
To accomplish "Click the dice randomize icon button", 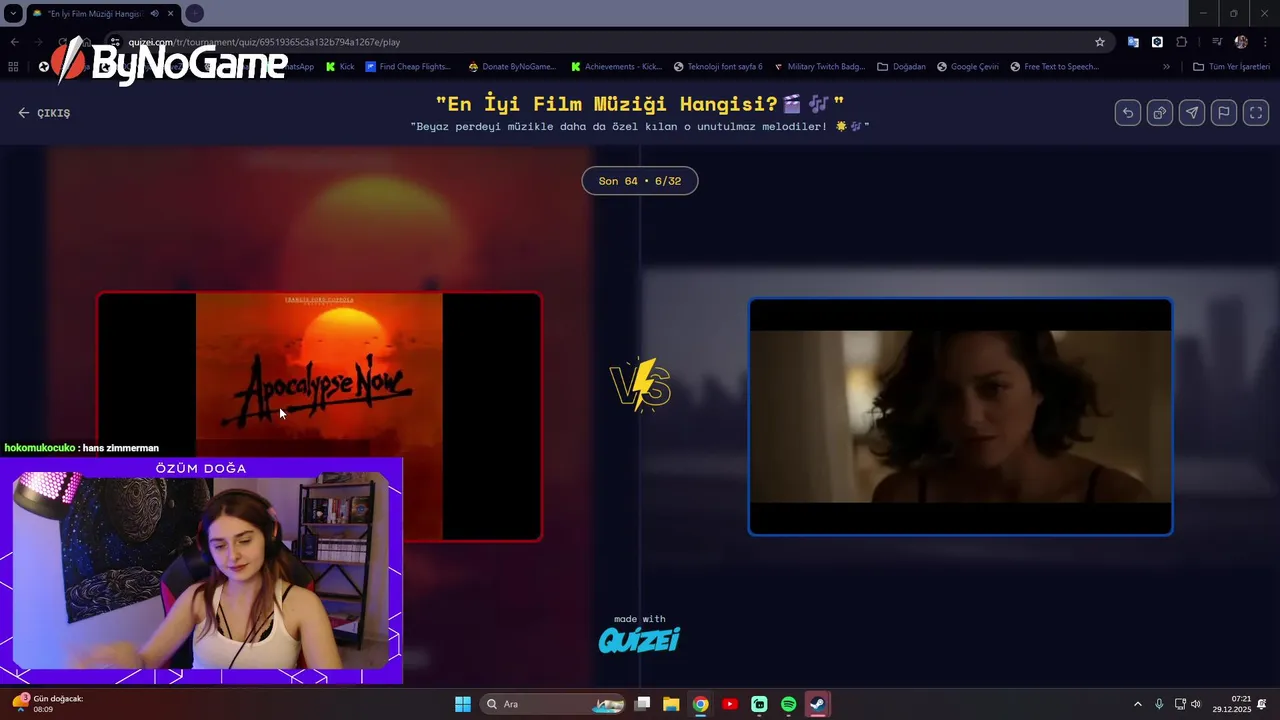I will point(1160,113).
